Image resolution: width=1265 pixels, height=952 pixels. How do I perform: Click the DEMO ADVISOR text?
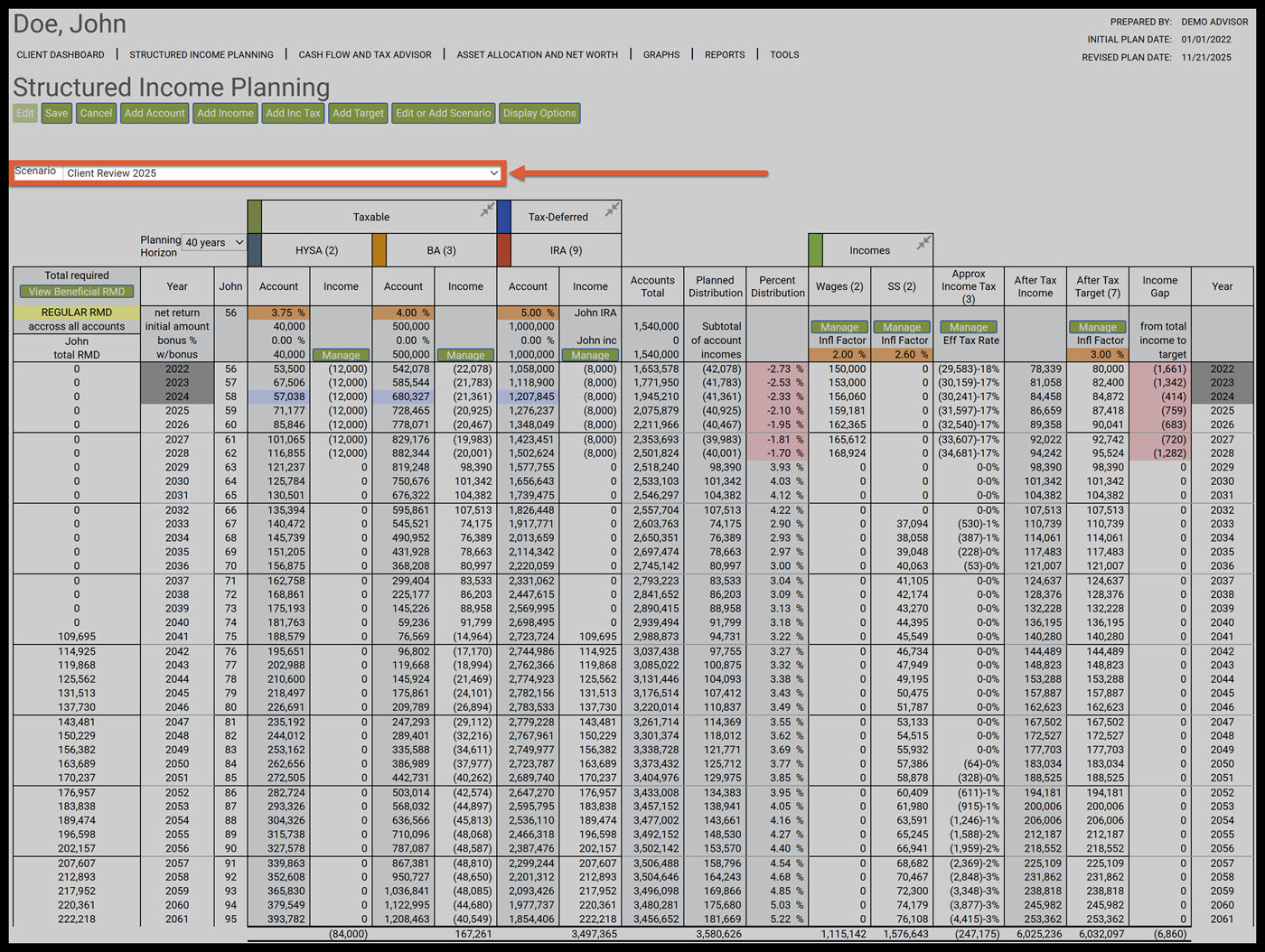1214,22
